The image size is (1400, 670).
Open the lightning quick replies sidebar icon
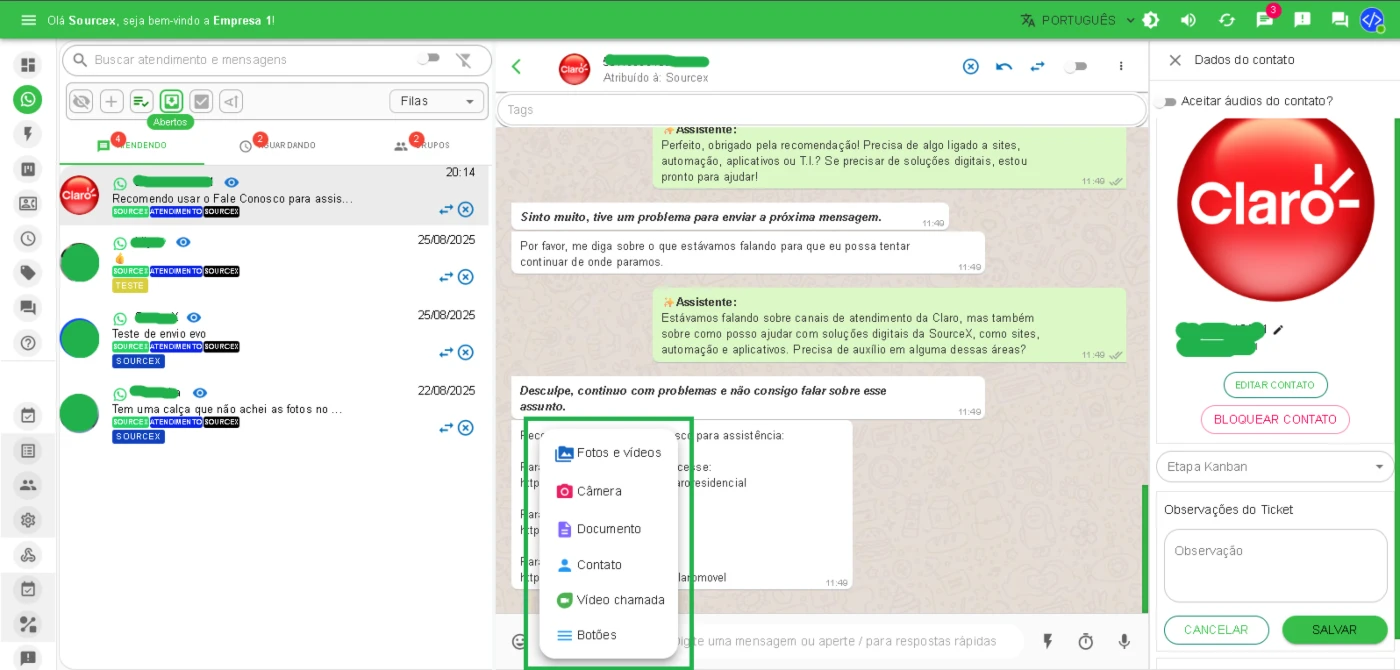pyautogui.click(x=28, y=134)
